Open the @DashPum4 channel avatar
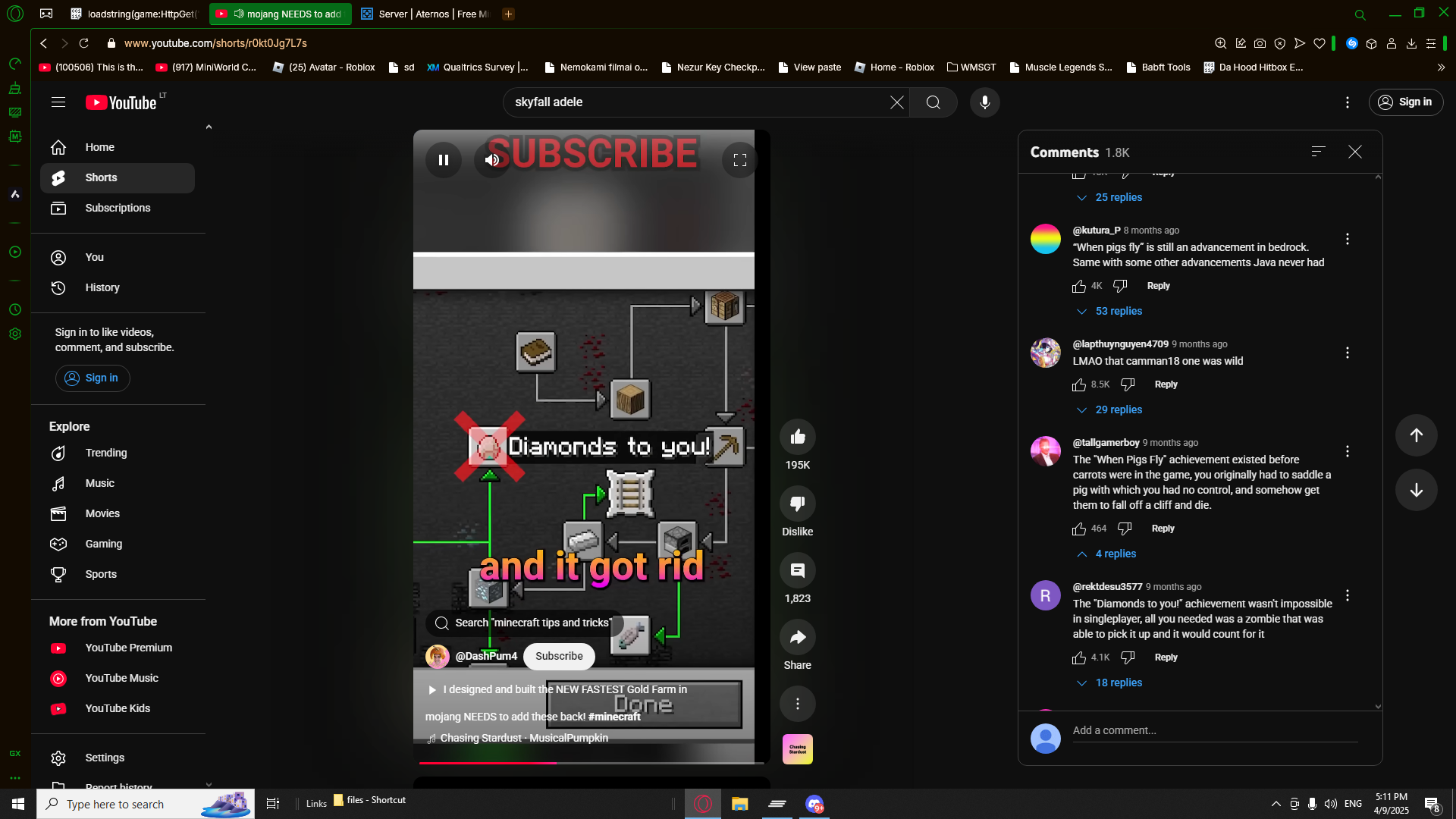 click(438, 657)
